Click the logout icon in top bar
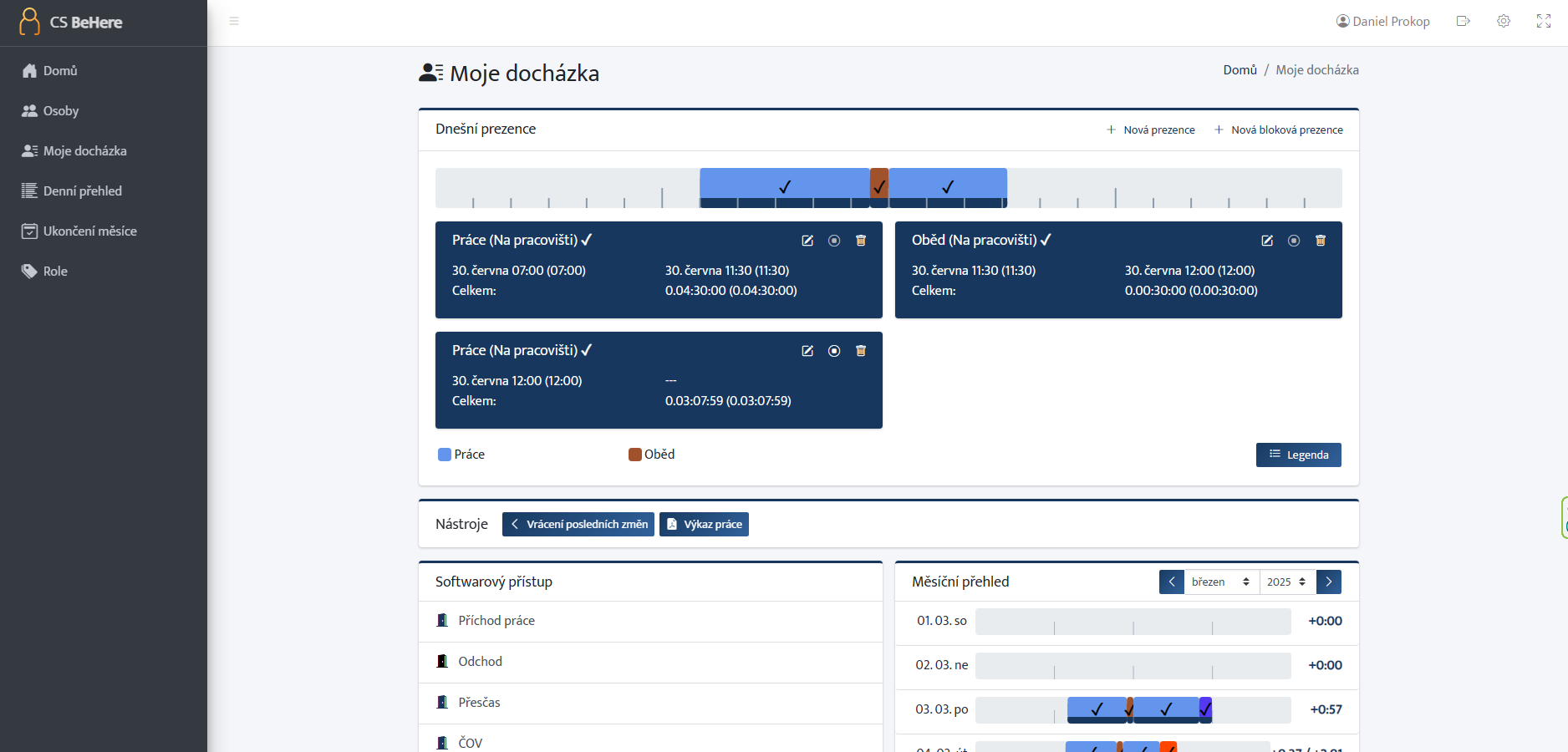This screenshot has height=752, width=1568. click(1463, 21)
